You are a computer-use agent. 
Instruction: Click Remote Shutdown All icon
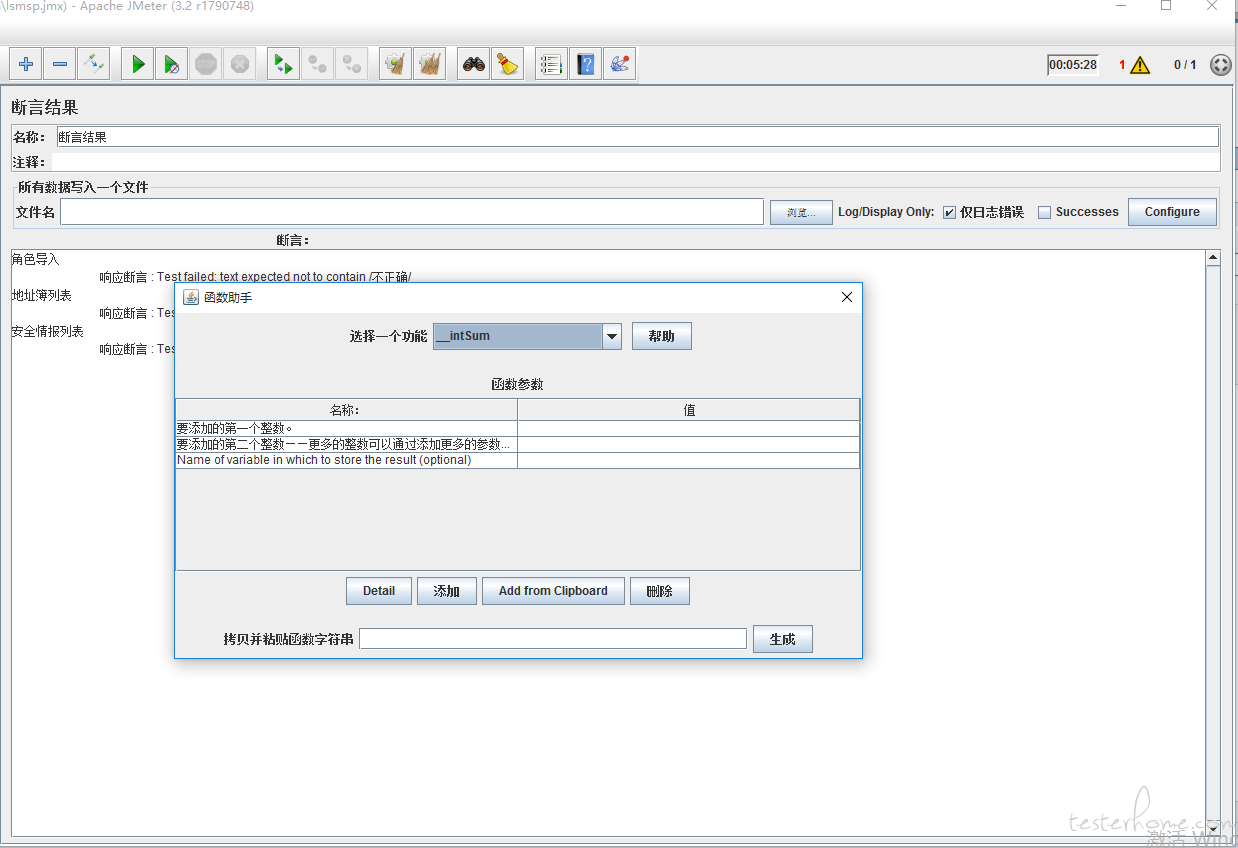[x=352, y=65]
